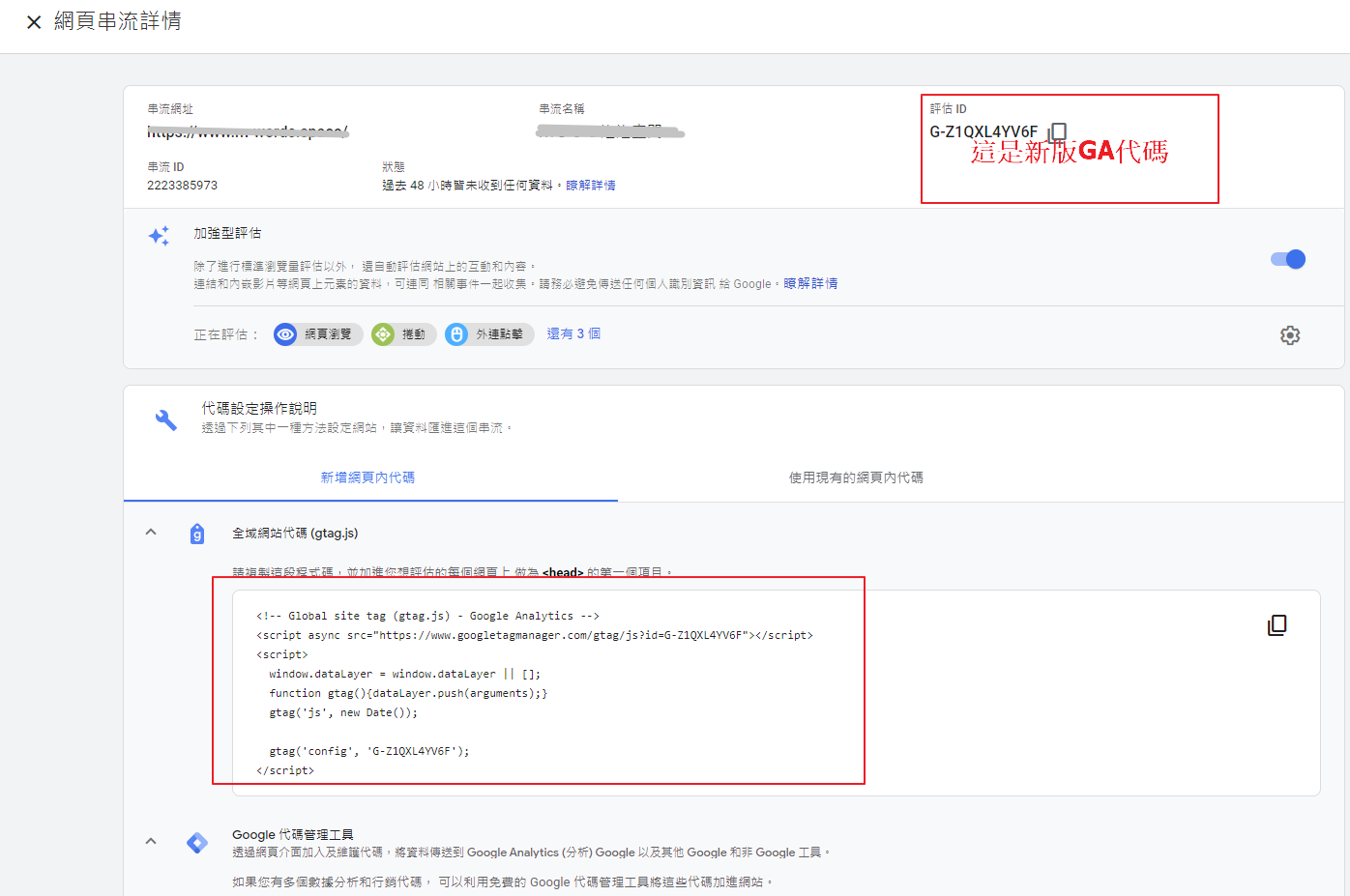Copy the measurement ID G-Z1QXL4YV6F
Screen dimensions: 1350x896
point(1058,131)
